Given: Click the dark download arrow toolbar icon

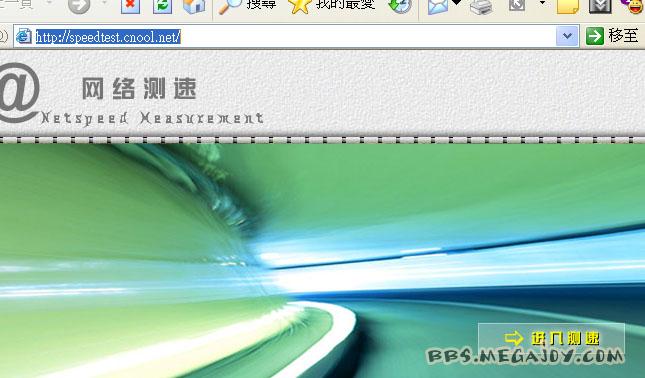Looking at the screenshot, I should [600, 6].
